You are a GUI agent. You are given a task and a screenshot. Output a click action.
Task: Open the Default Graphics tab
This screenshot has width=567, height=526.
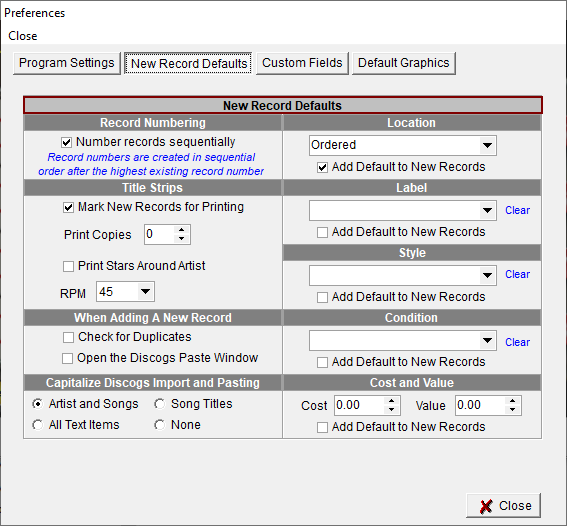pos(404,63)
